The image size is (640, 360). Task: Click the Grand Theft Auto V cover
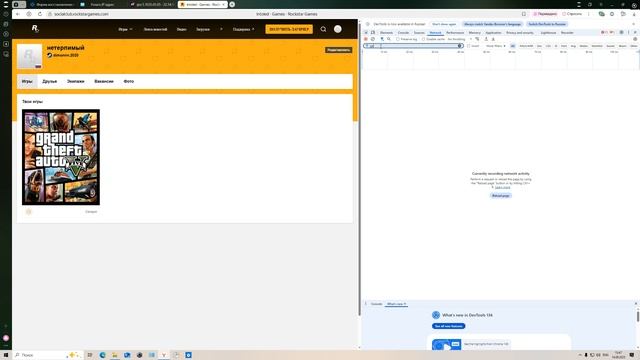pyautogui.click(x=61, y=157)
